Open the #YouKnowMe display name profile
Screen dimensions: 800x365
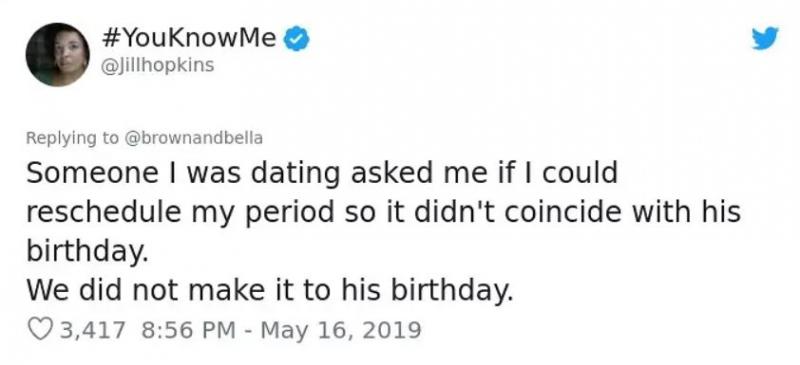(x=190, y=39)
